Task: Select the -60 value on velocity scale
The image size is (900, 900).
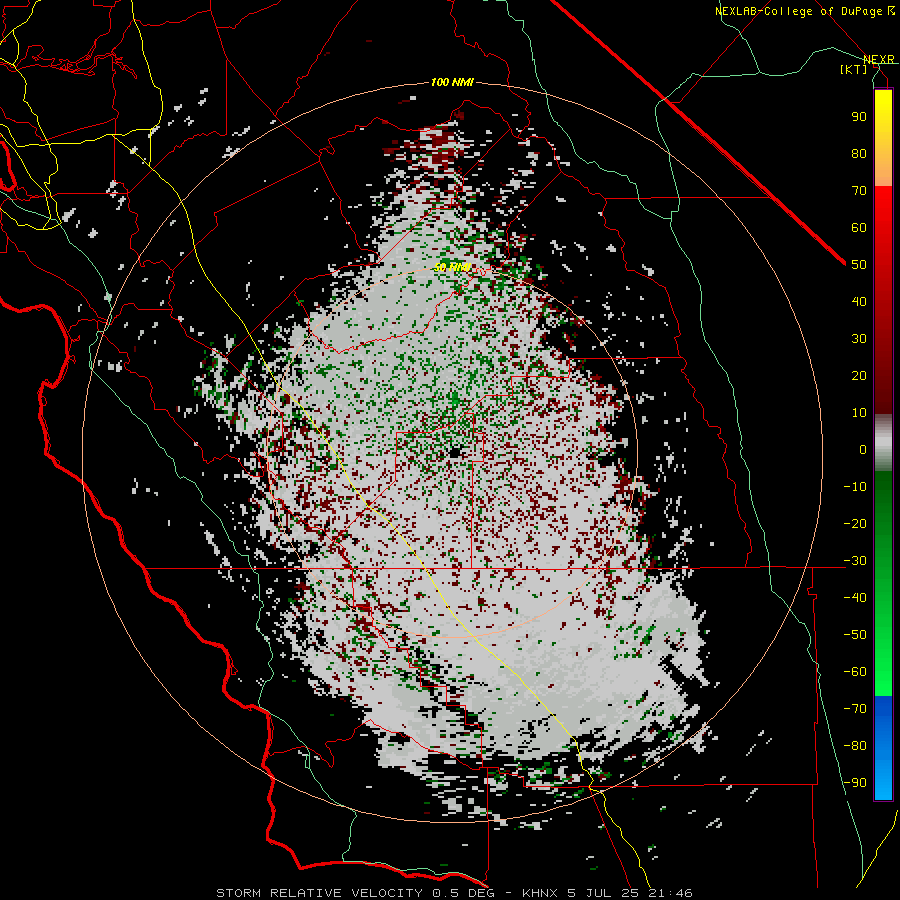Action: [x=855, y=672]
